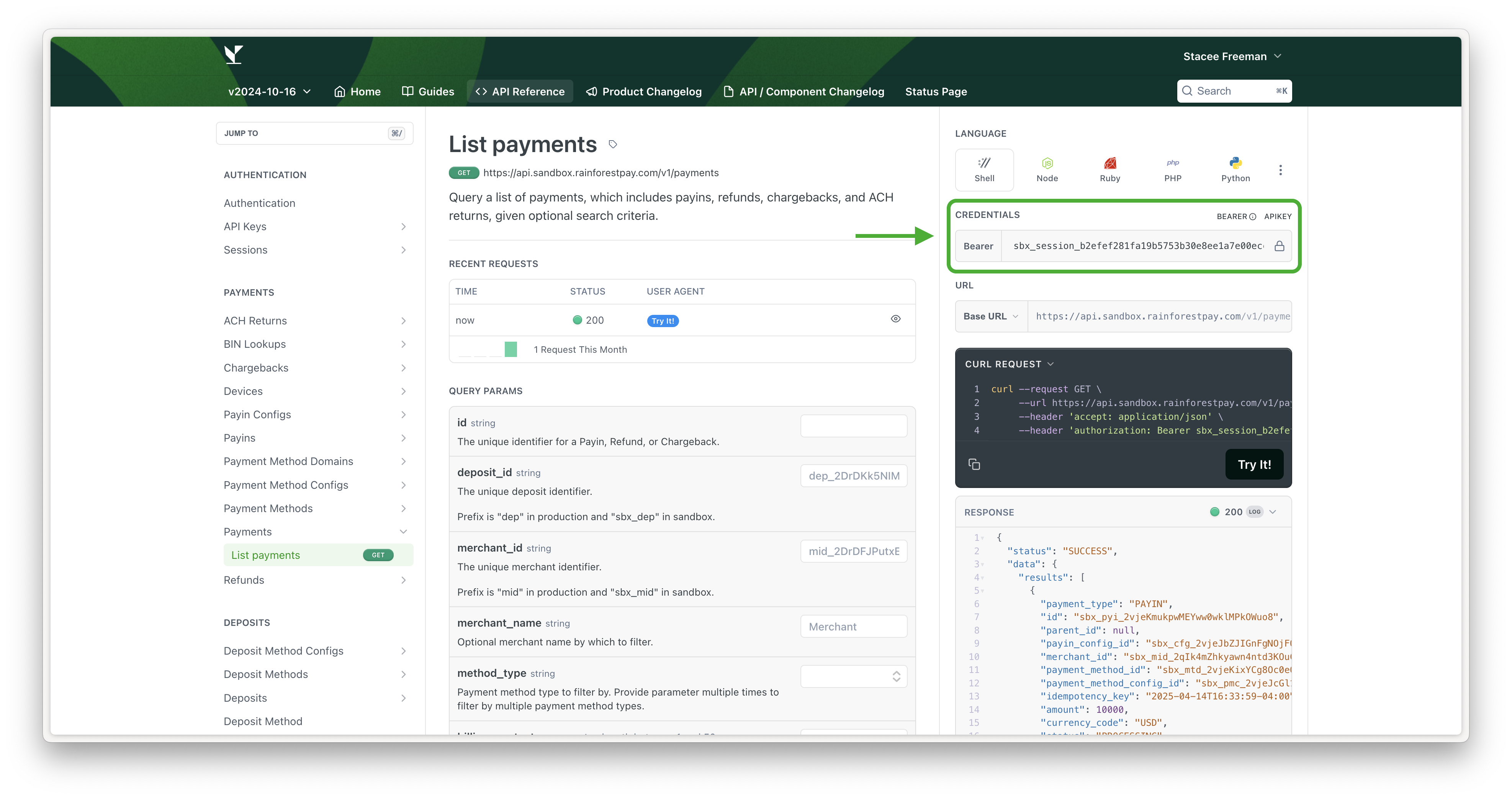Image resolution: width=1512 pixels, height=799 pixels.
Task: Copy the cURL request with the copy icon
Action: point(974,464)
